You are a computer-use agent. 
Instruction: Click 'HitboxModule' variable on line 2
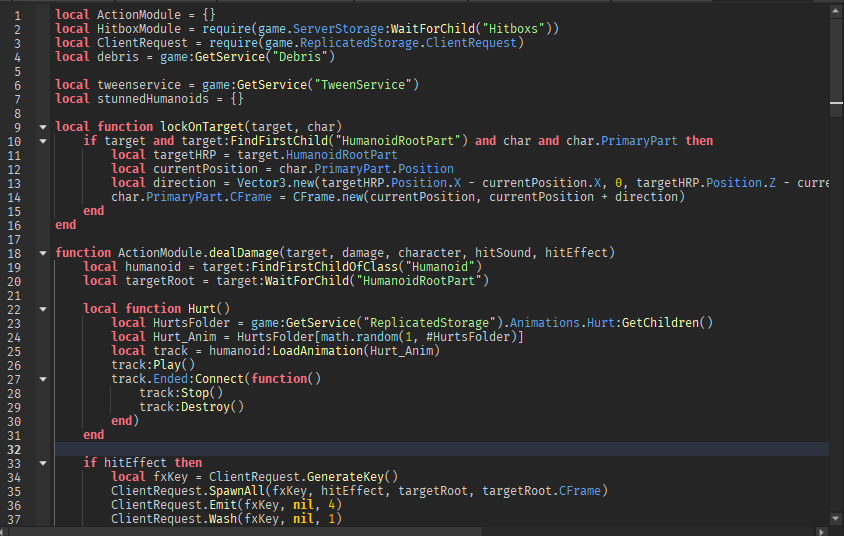point(139,29)
